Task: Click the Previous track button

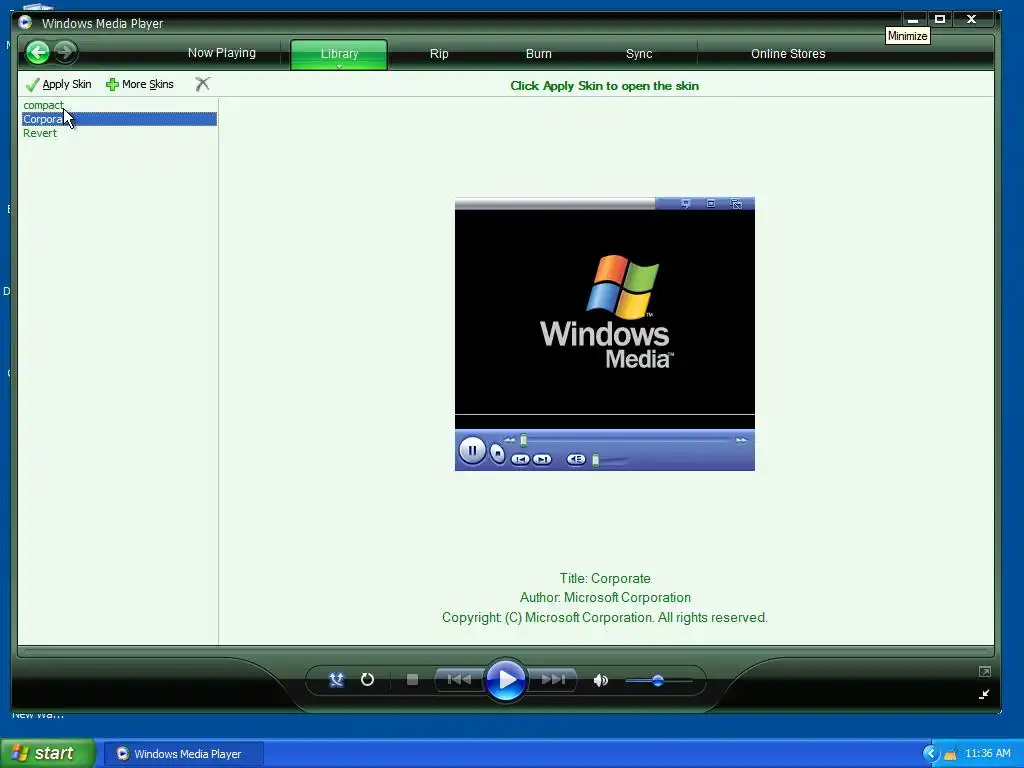Action: (459, 680)
